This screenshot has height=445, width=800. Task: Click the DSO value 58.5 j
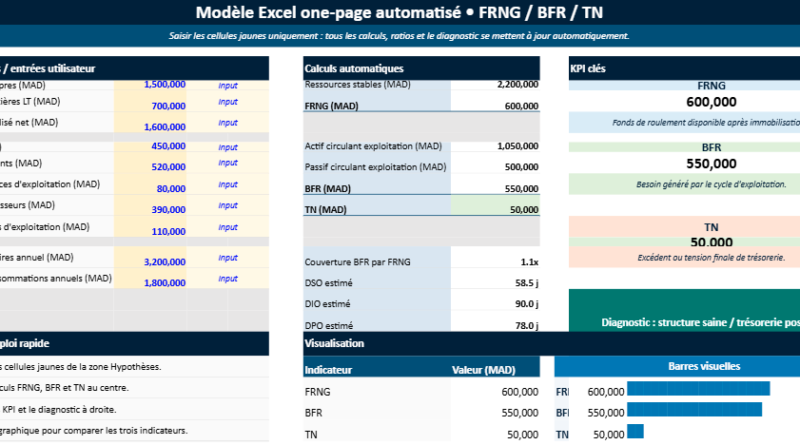495,279
